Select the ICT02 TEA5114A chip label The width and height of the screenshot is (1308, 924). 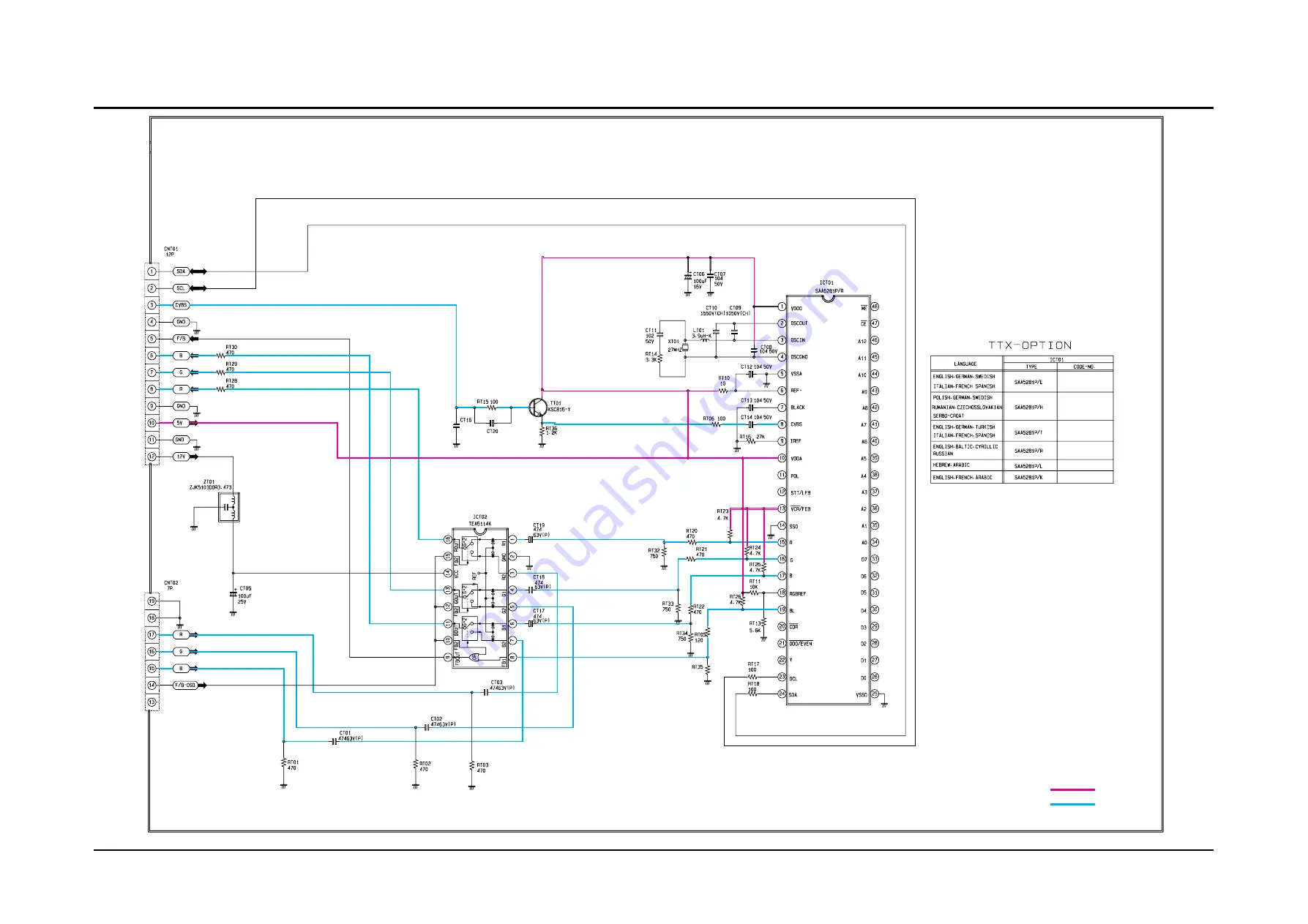click(x=480, y=520)
